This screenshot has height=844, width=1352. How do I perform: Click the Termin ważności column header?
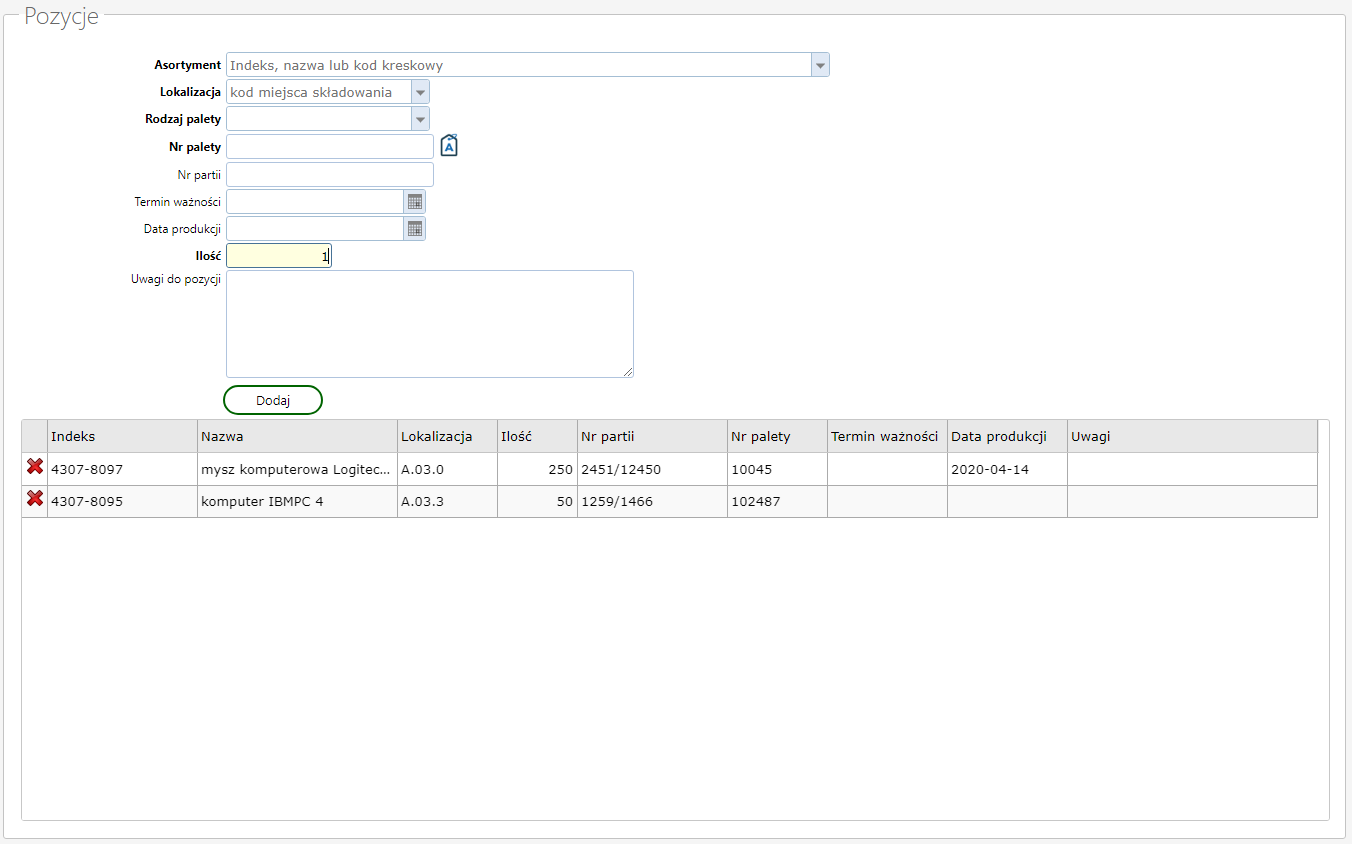887,436
